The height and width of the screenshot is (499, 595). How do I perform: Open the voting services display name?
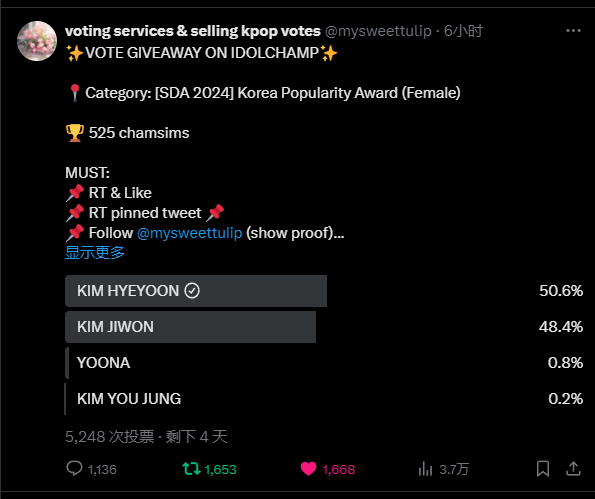pos(193,31)
